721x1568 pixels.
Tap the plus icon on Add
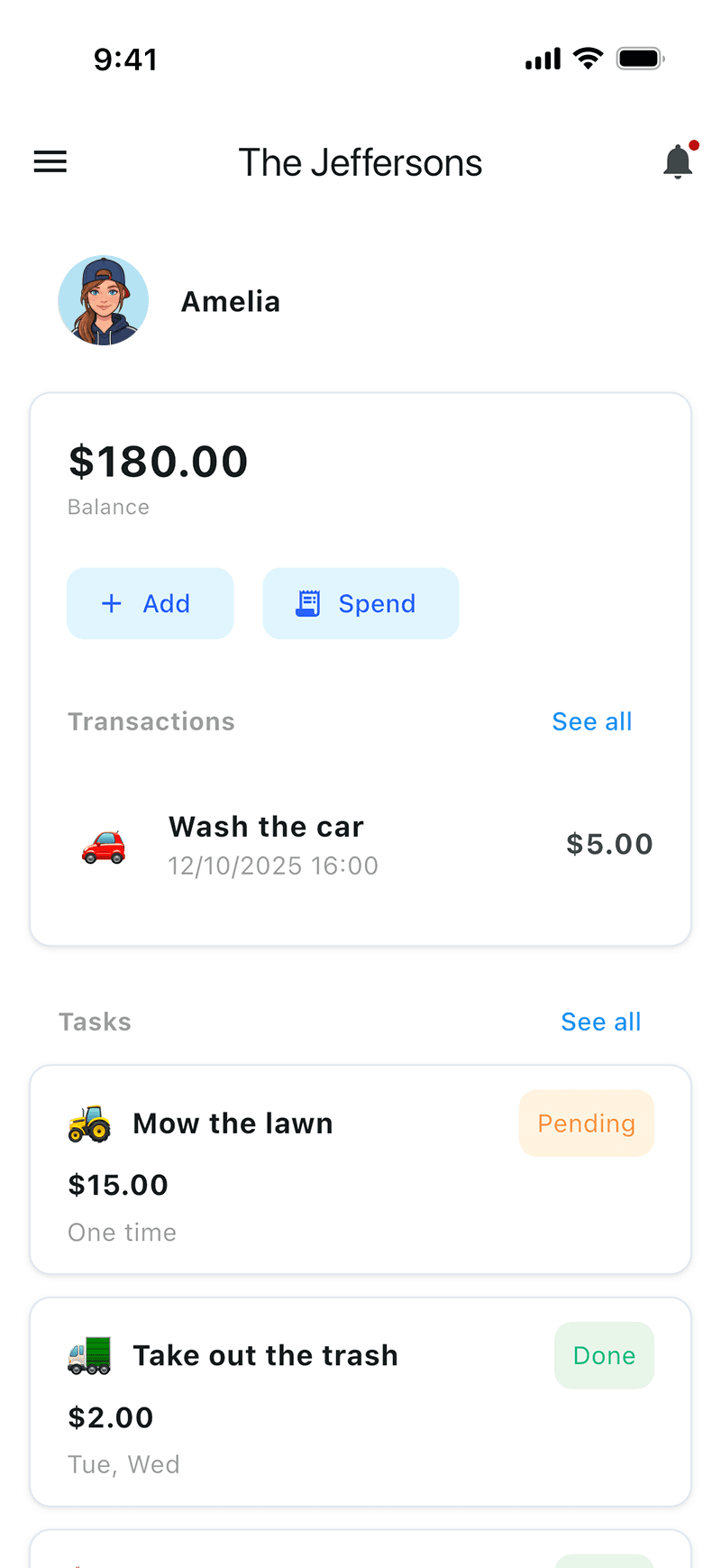[x=112, y=603]
